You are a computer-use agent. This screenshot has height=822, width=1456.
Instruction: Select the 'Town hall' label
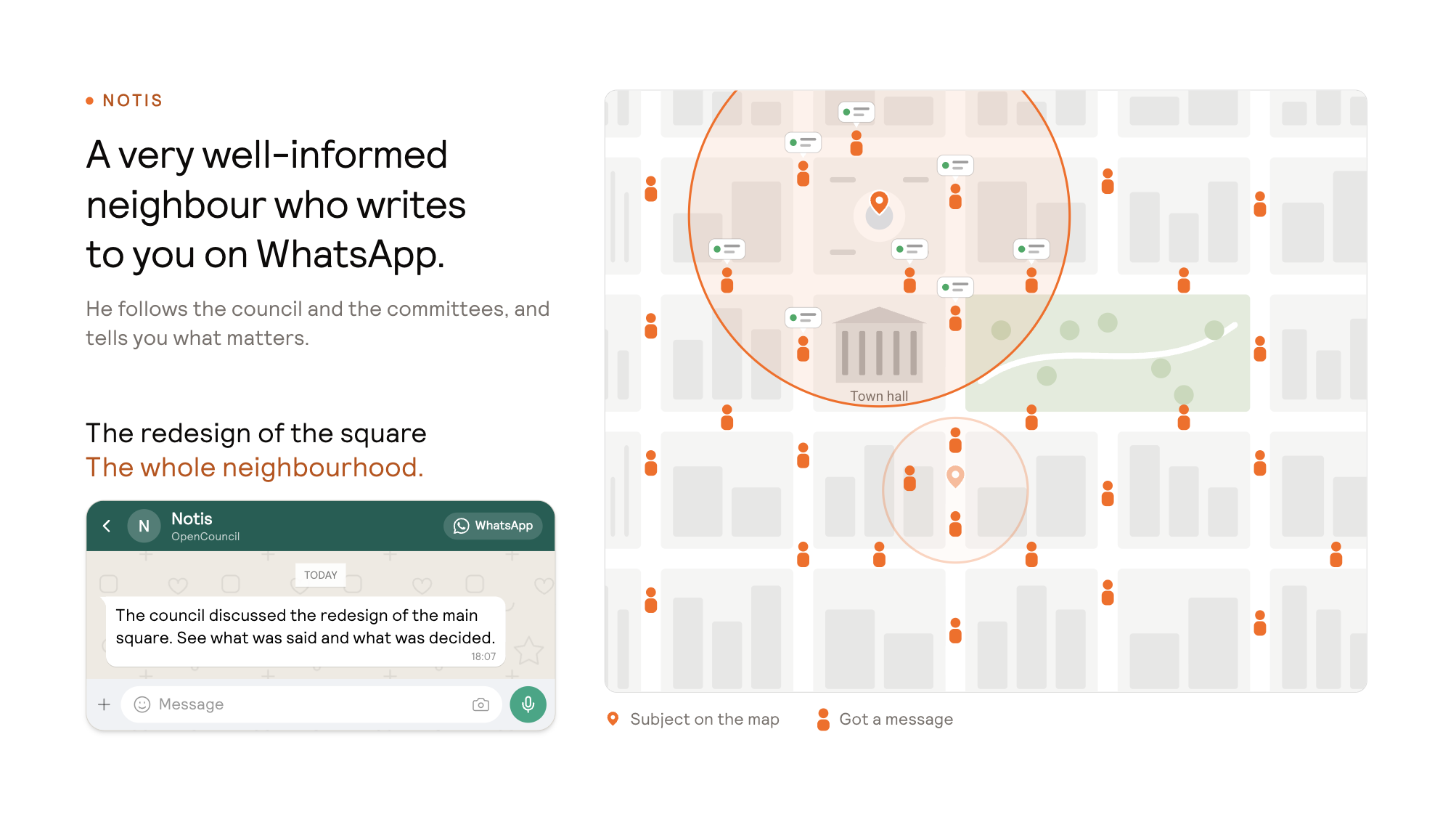coord(879,396)
